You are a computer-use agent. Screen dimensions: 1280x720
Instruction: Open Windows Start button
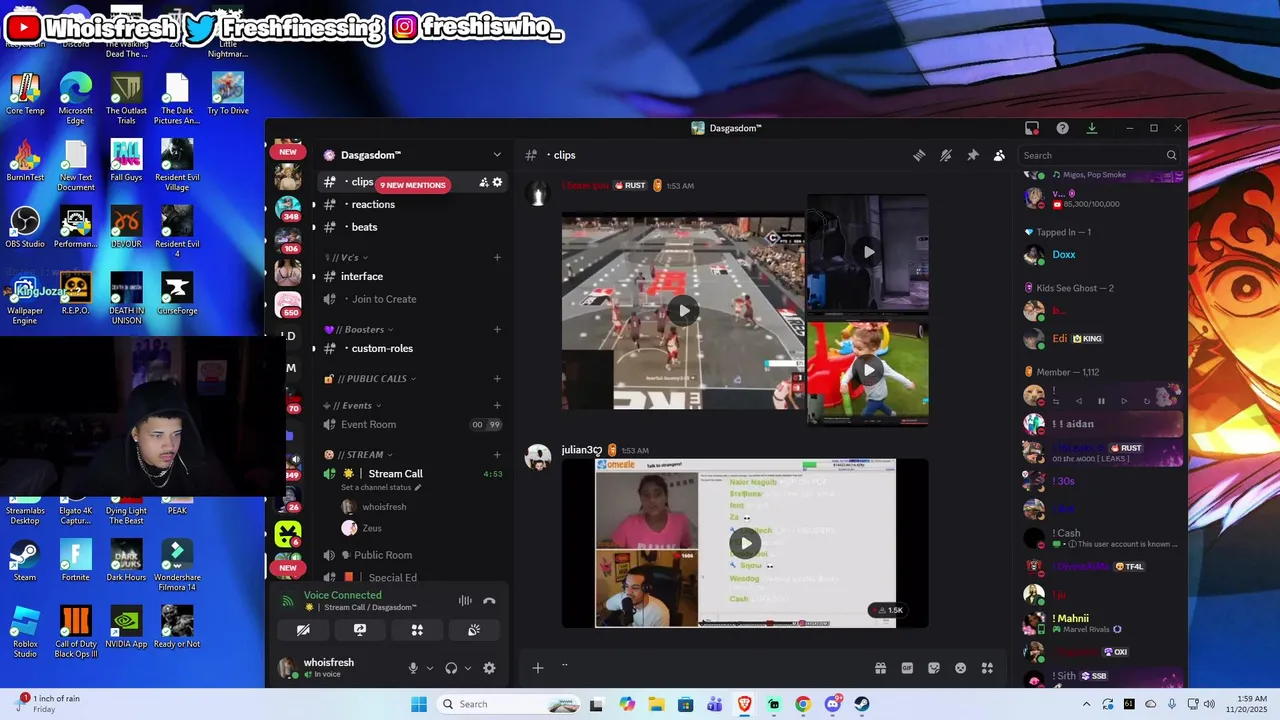tap(419, 704)
